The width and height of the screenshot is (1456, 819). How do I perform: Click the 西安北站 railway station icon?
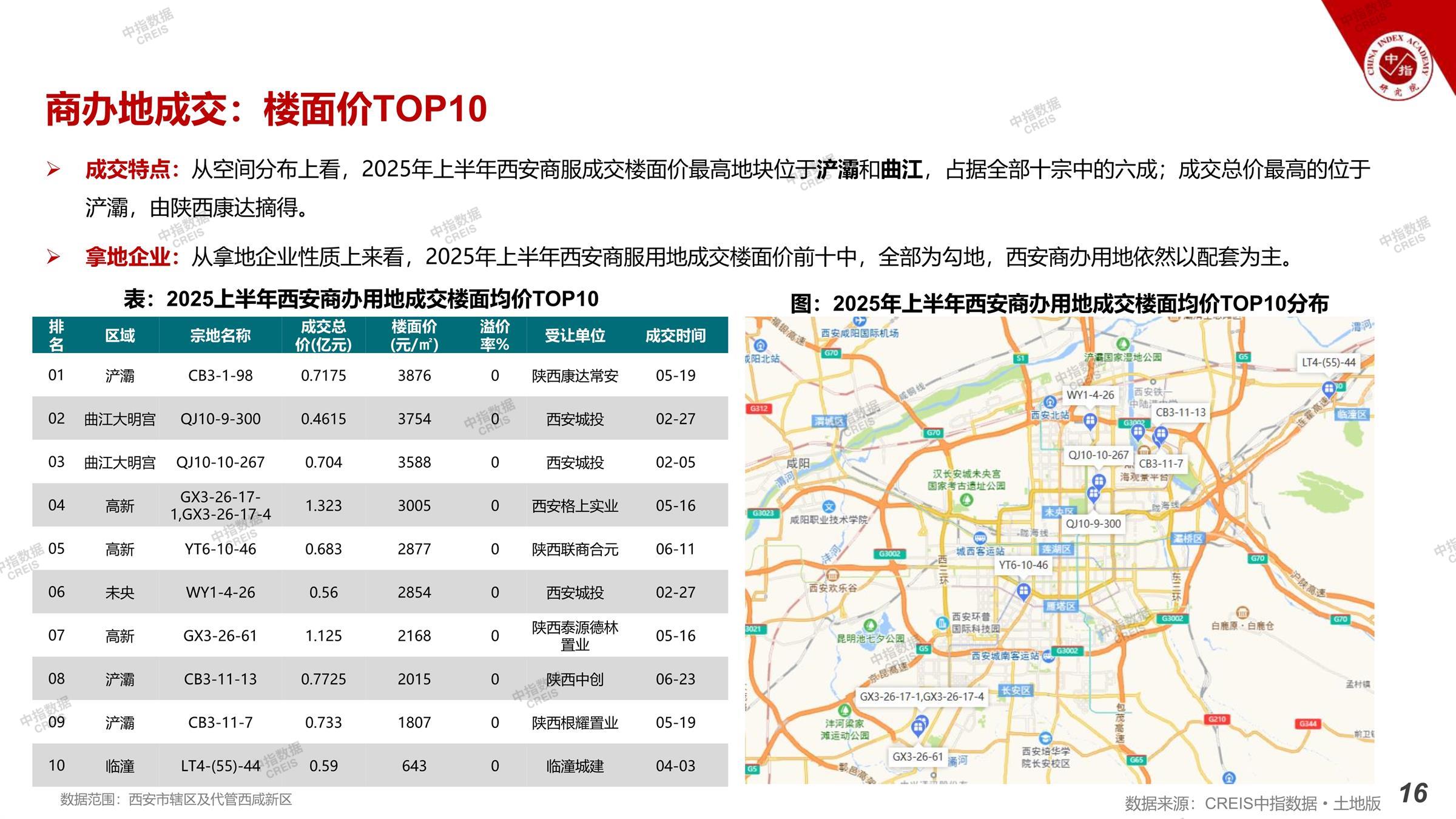coord(1050,402)
